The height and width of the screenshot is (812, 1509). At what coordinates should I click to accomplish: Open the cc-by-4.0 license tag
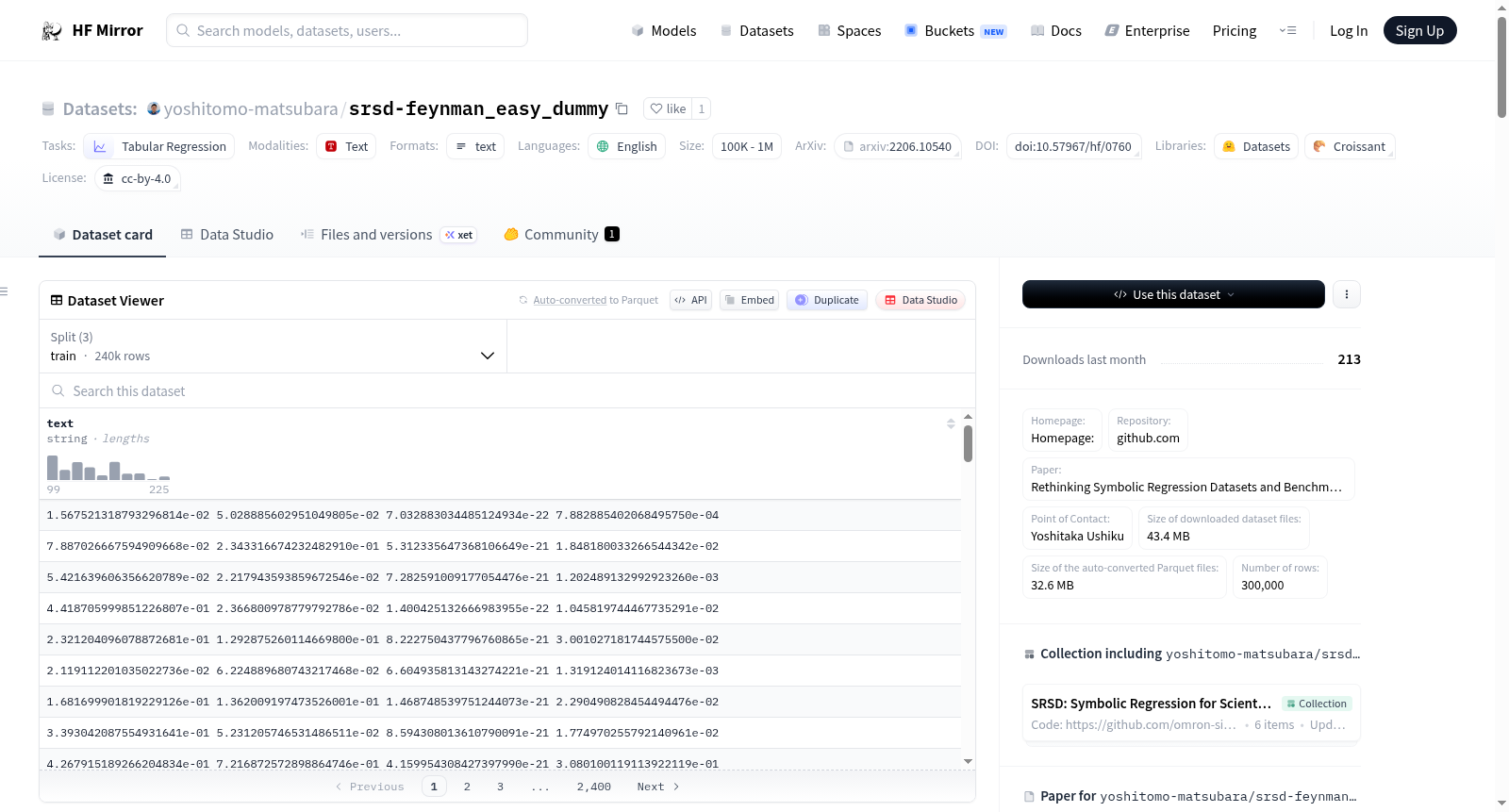138,178
